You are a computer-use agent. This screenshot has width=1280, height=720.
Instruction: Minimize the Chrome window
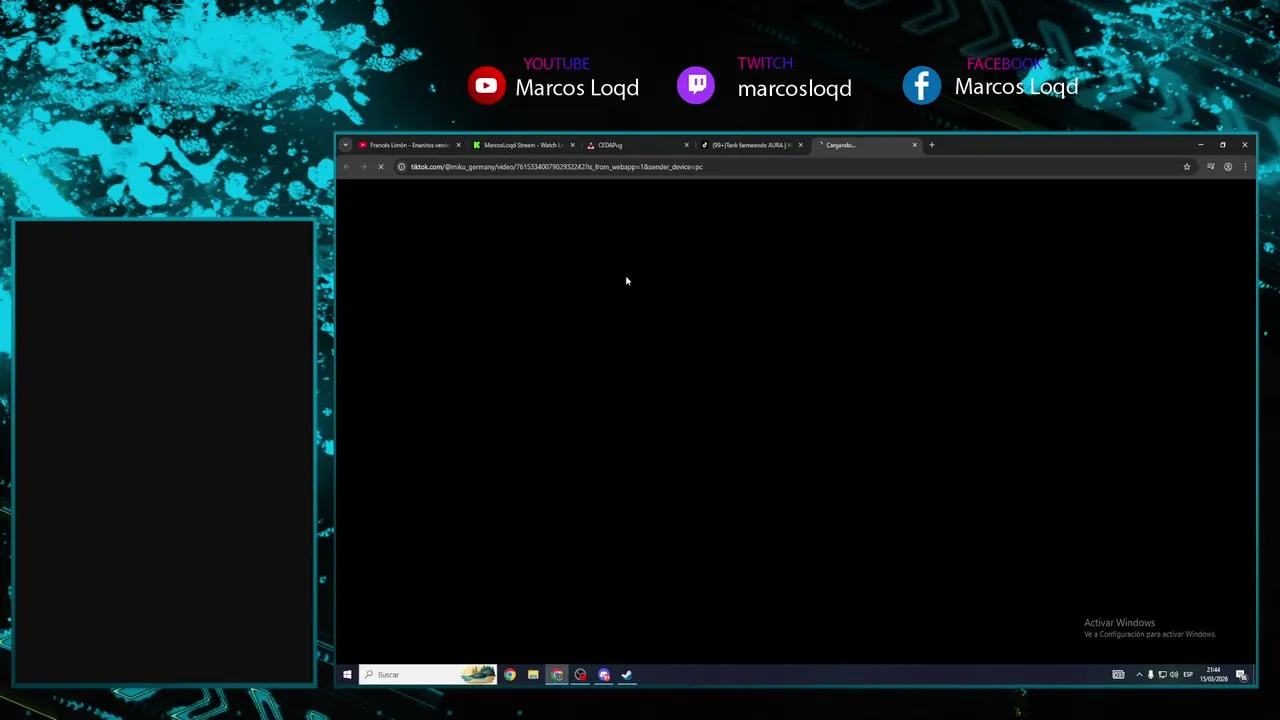click(x=1201, y=145)
